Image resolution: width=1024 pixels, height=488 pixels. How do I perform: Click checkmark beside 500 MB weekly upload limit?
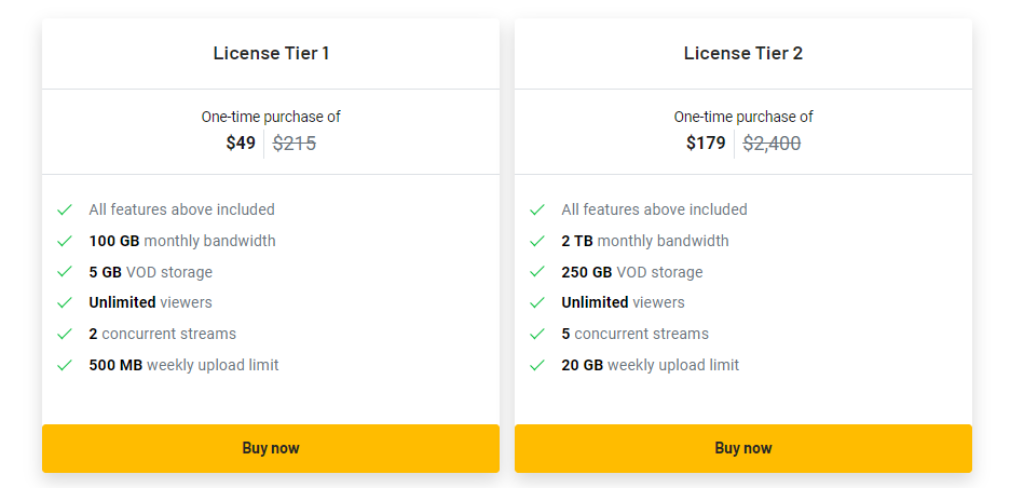64,365
